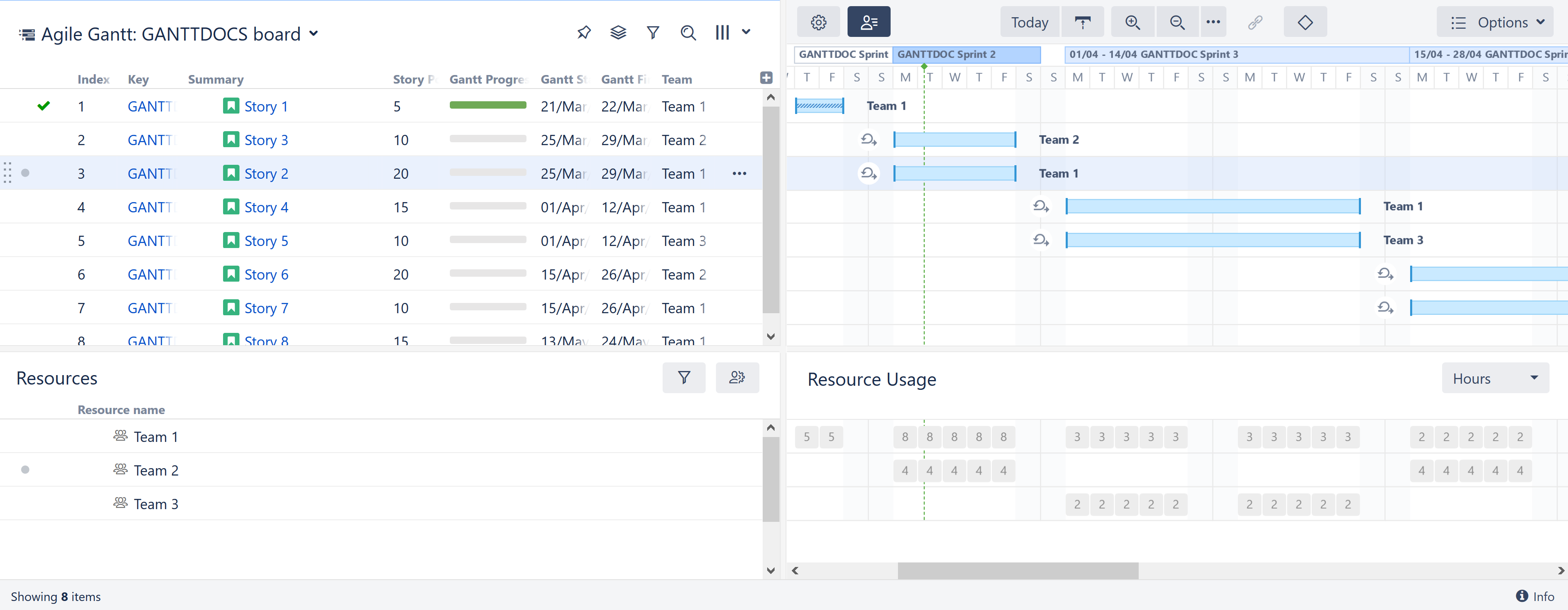Toggle the more actions ellipsis on the timeline toolbar
The image size is (1568, 610).
[x=1212, y=21]
